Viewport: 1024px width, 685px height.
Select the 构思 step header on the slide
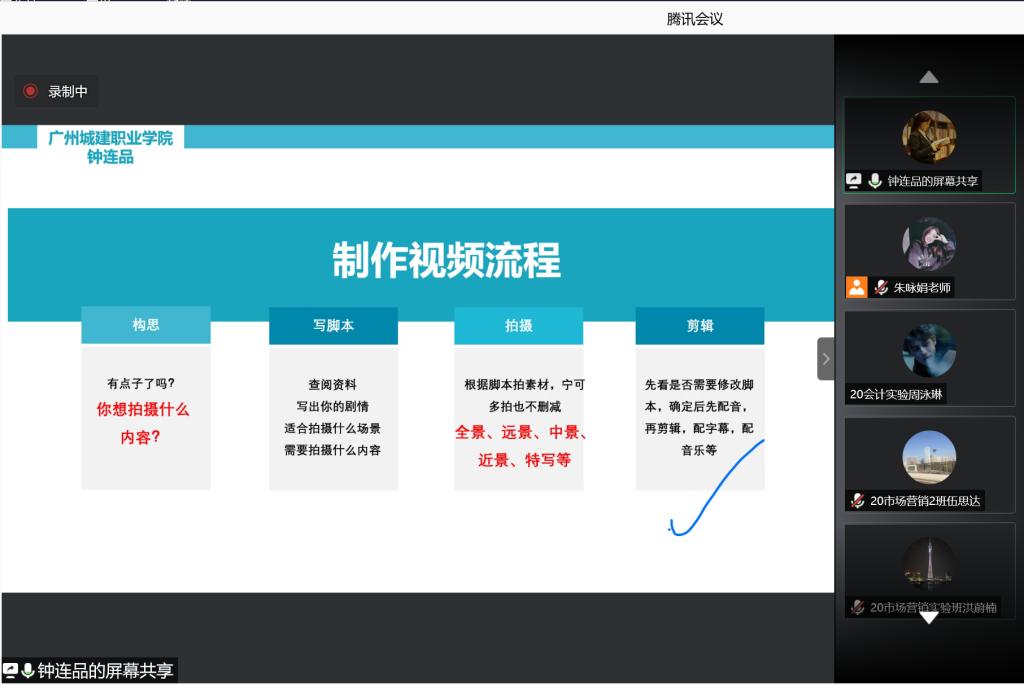146,325
